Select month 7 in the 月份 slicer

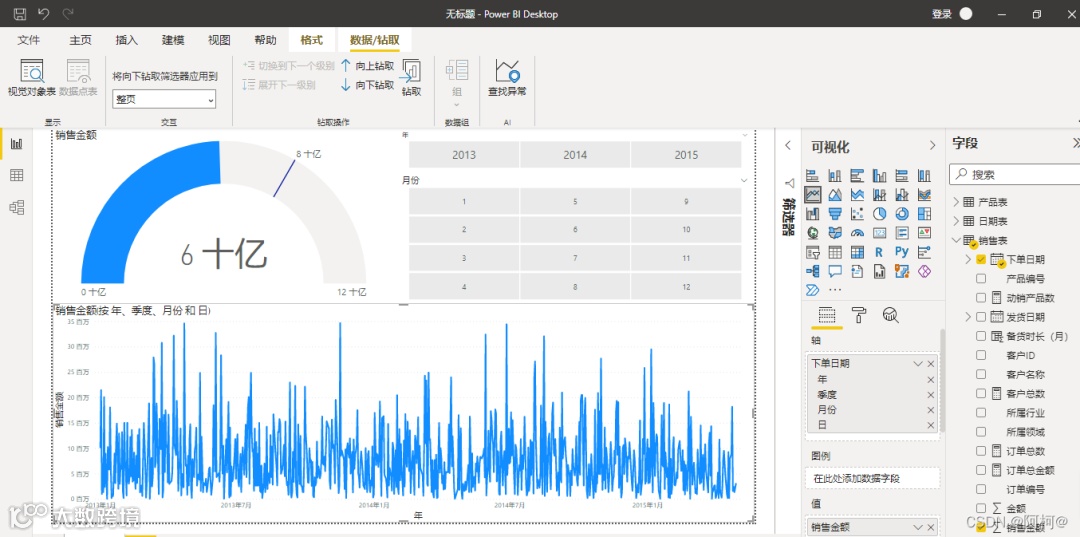[575, 257]
